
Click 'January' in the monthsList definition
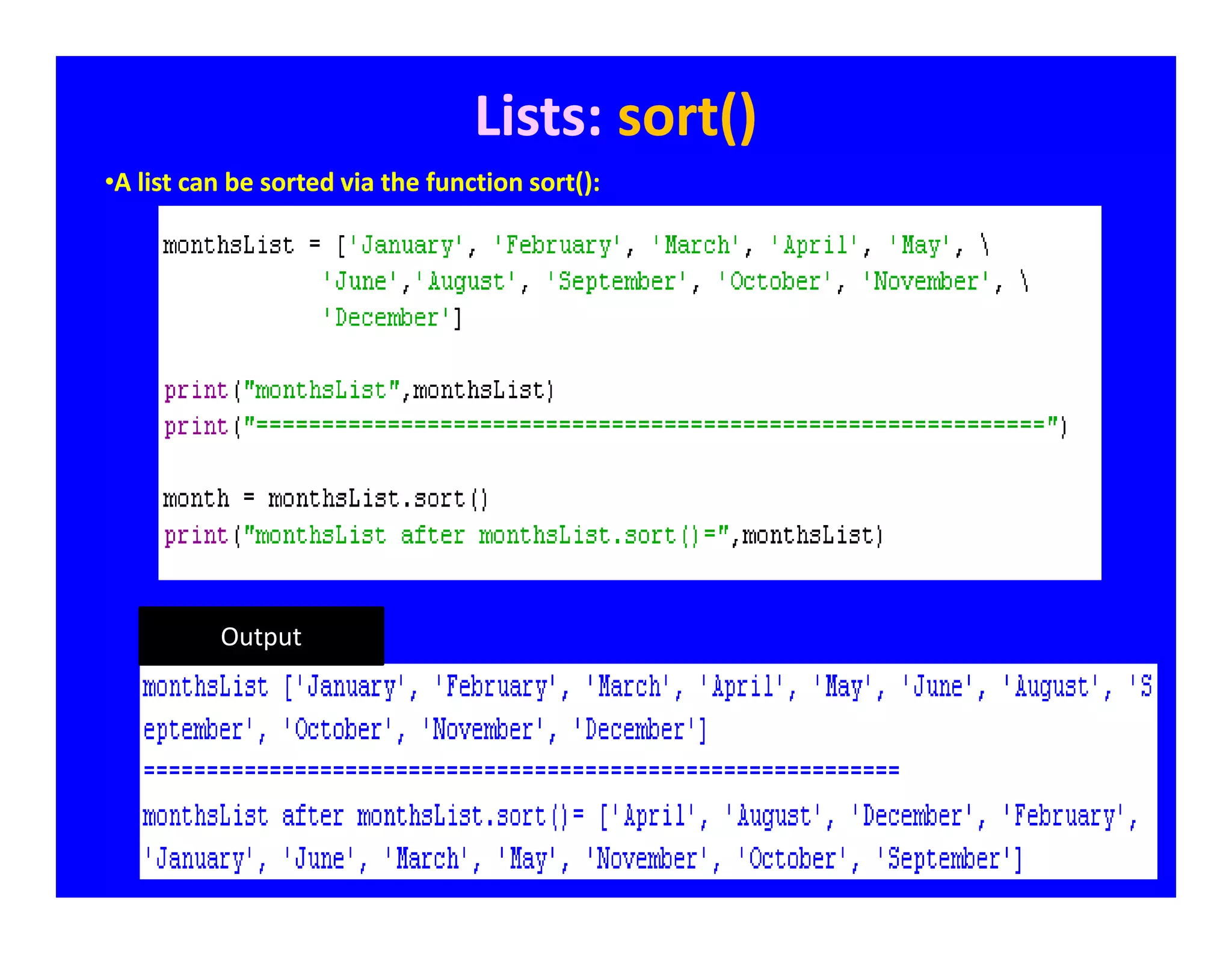pos(407,245)
